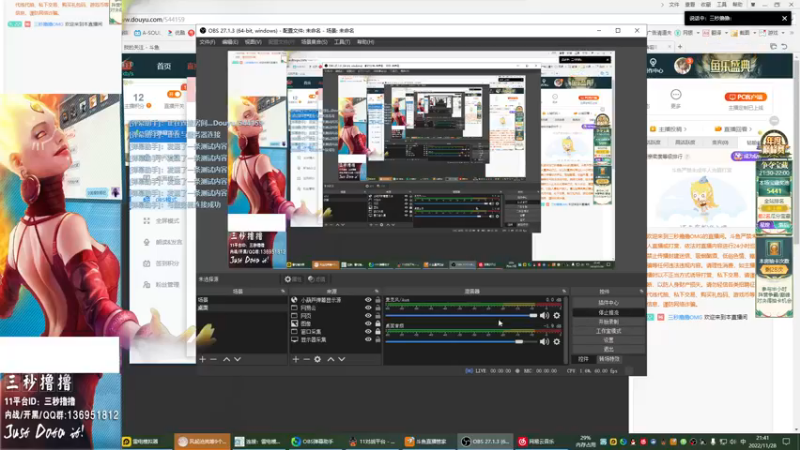The height and width of the screenshot is (450, 800).
Task: Open the 截图 dropdown in browser toolbar
Action: (754, 33)
